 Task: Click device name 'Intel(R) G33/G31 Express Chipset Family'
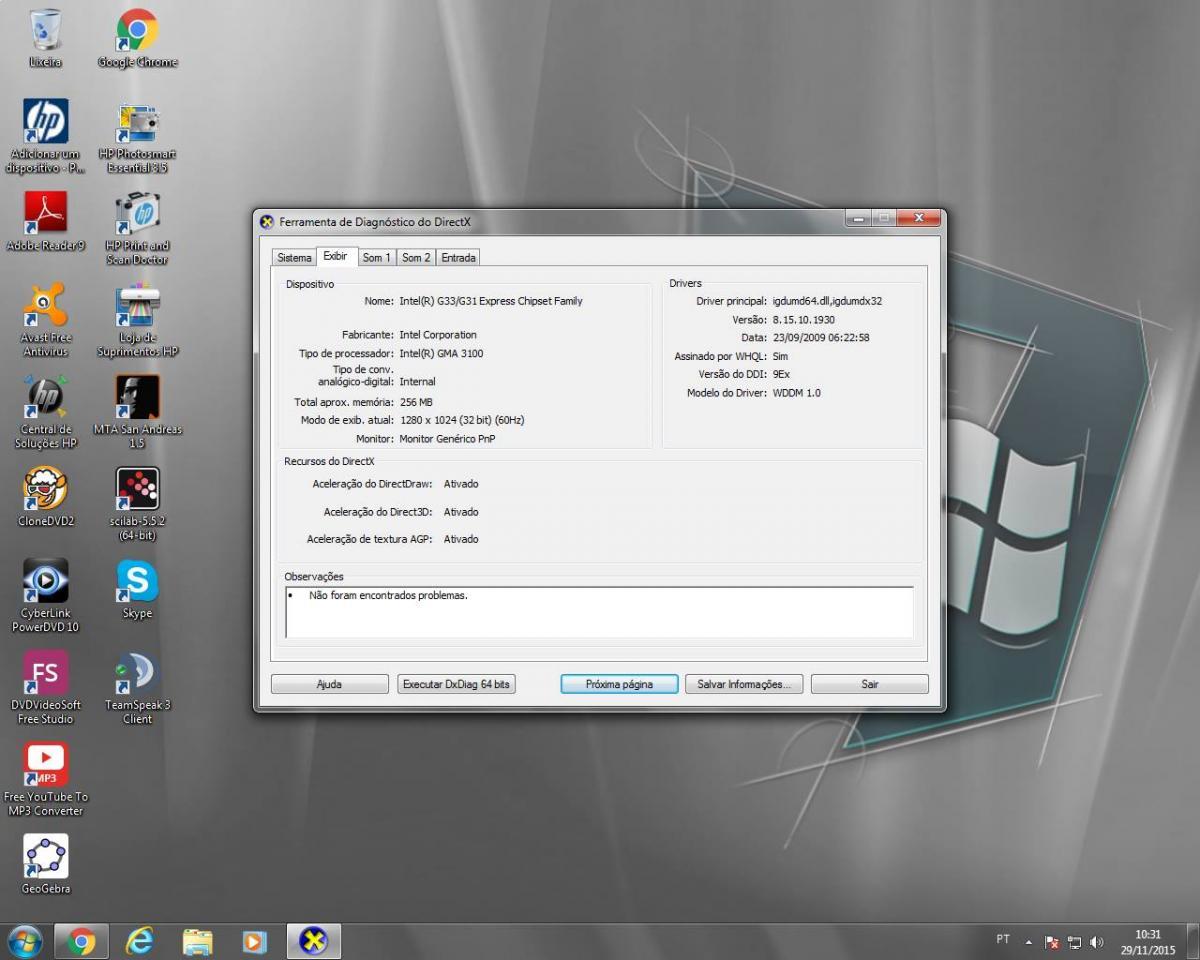click(x=491, y=301)
